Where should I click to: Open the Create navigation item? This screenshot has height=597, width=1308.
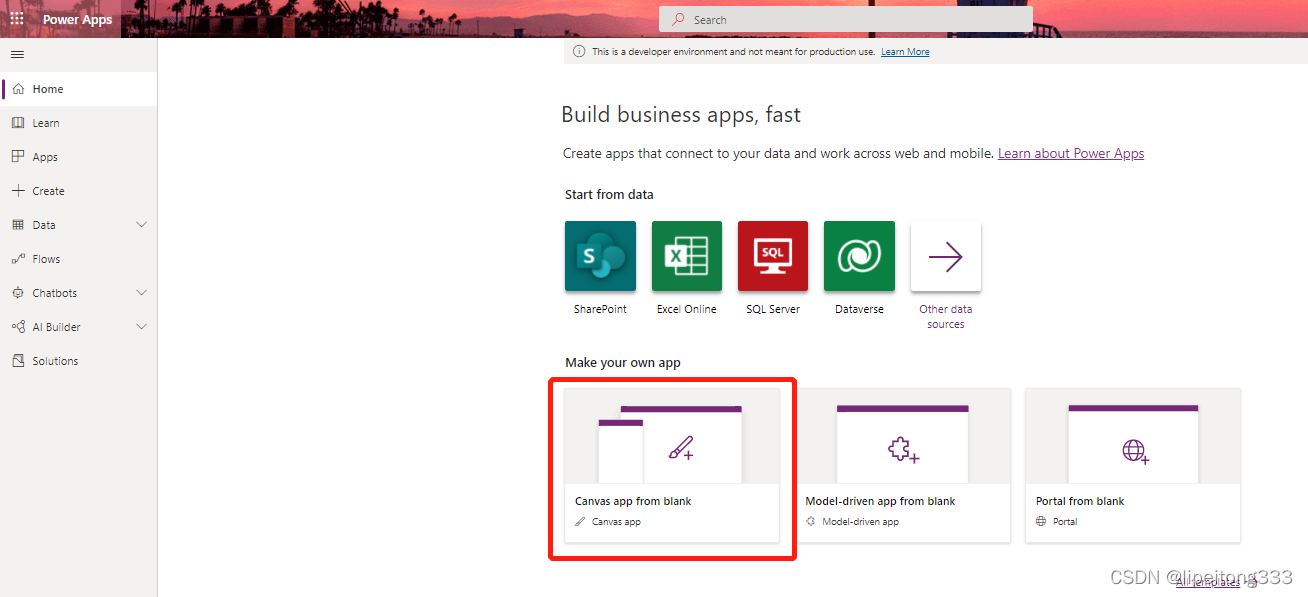point(79,191)
